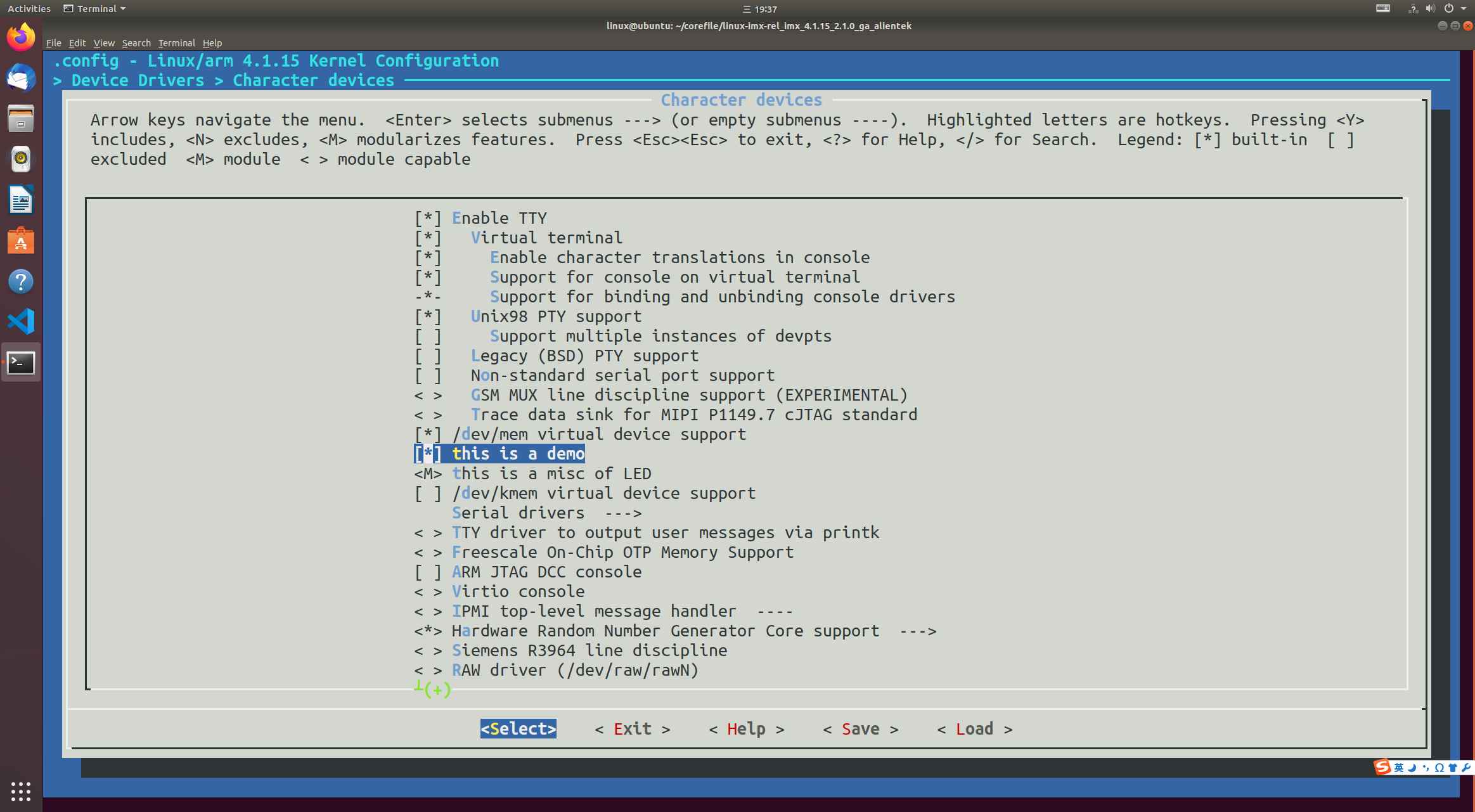Click the Exit button

click(x=632, y=729)
